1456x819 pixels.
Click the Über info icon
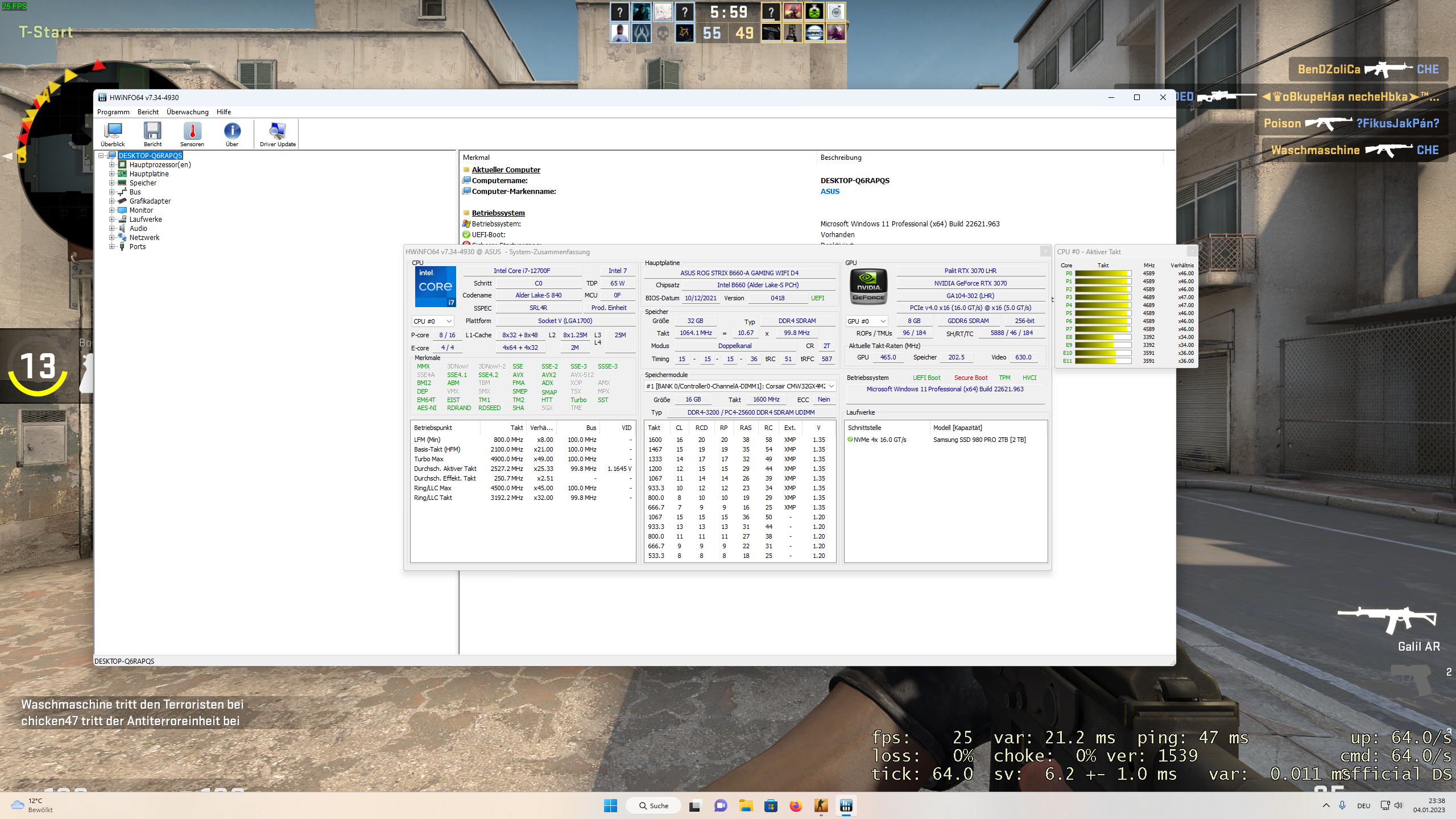232,134
